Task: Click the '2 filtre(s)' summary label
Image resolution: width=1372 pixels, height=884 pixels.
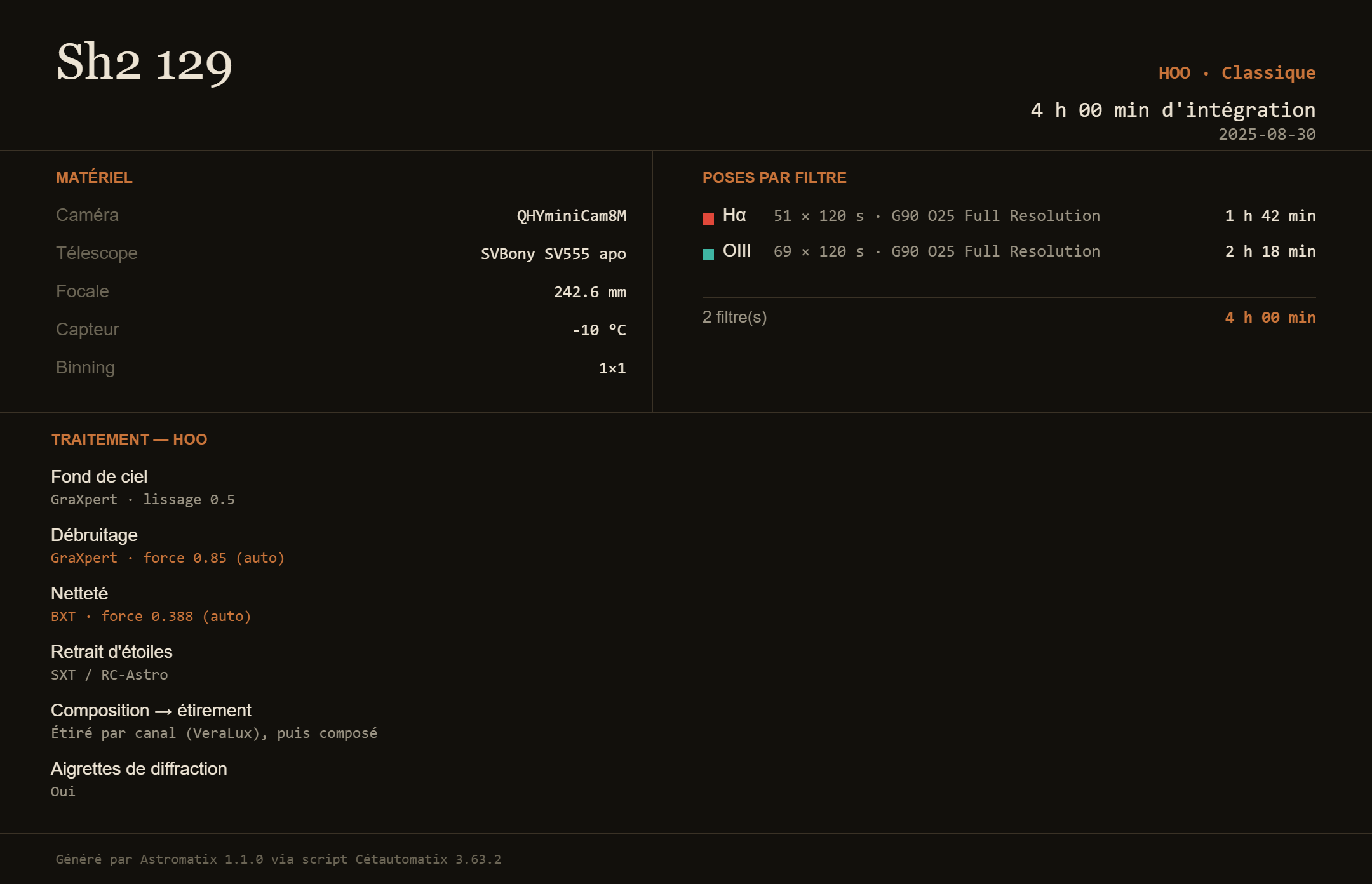Action: click(735, 317)
